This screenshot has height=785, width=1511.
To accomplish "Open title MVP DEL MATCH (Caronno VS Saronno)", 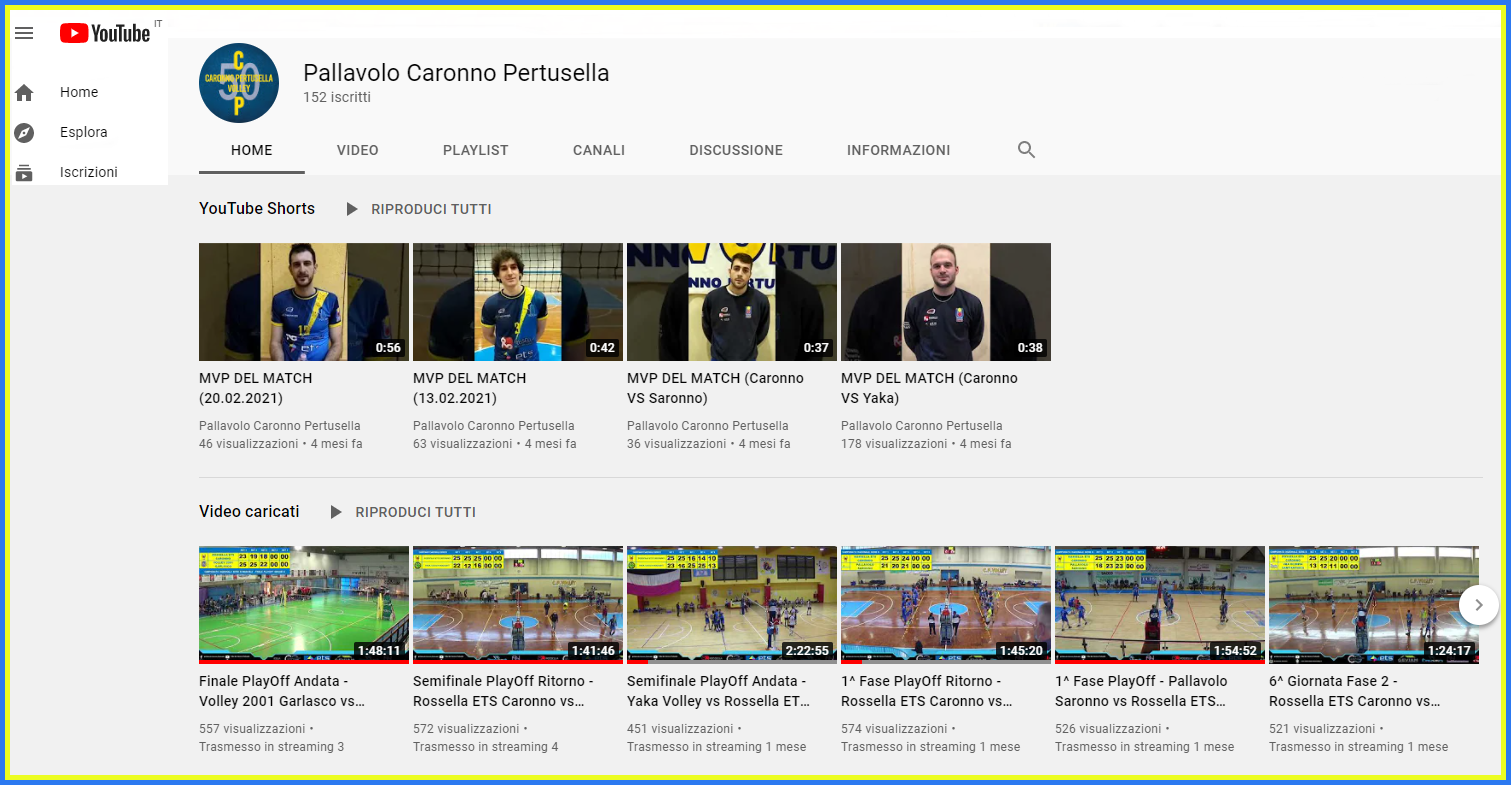I will pos(715,388).
